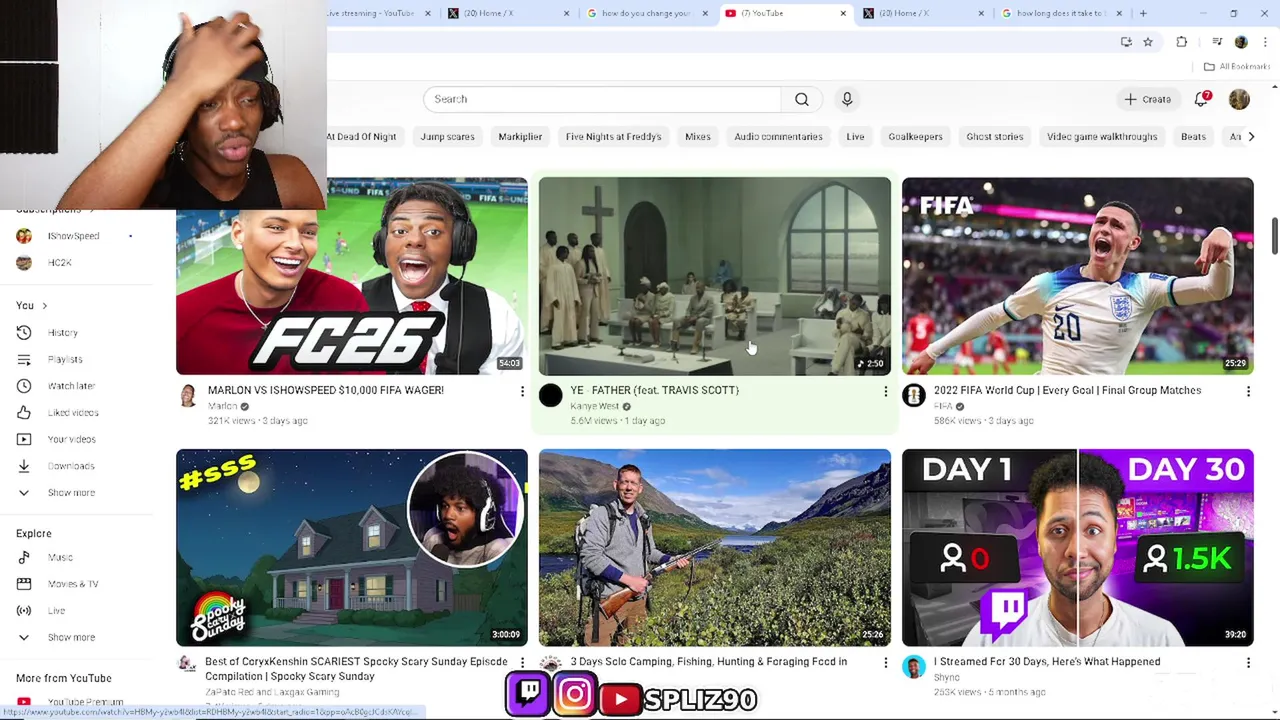This screenshot has height=720, width=1280.
Task: Click the magnifier search button
Action: [801, 99]
